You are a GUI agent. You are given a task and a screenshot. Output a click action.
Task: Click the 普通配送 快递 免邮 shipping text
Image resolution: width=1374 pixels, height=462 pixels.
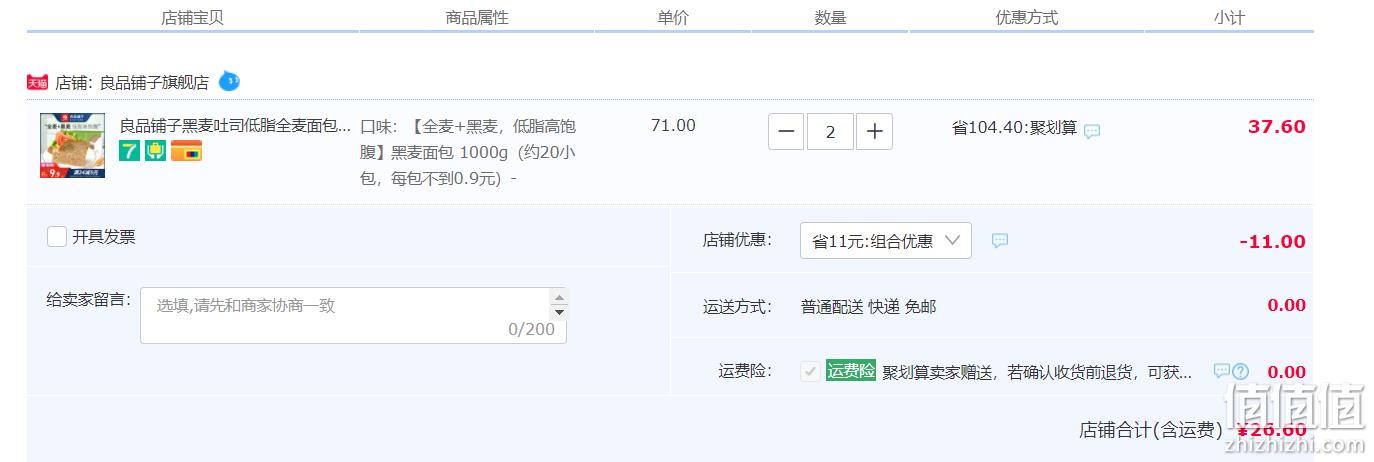(868, 307)
